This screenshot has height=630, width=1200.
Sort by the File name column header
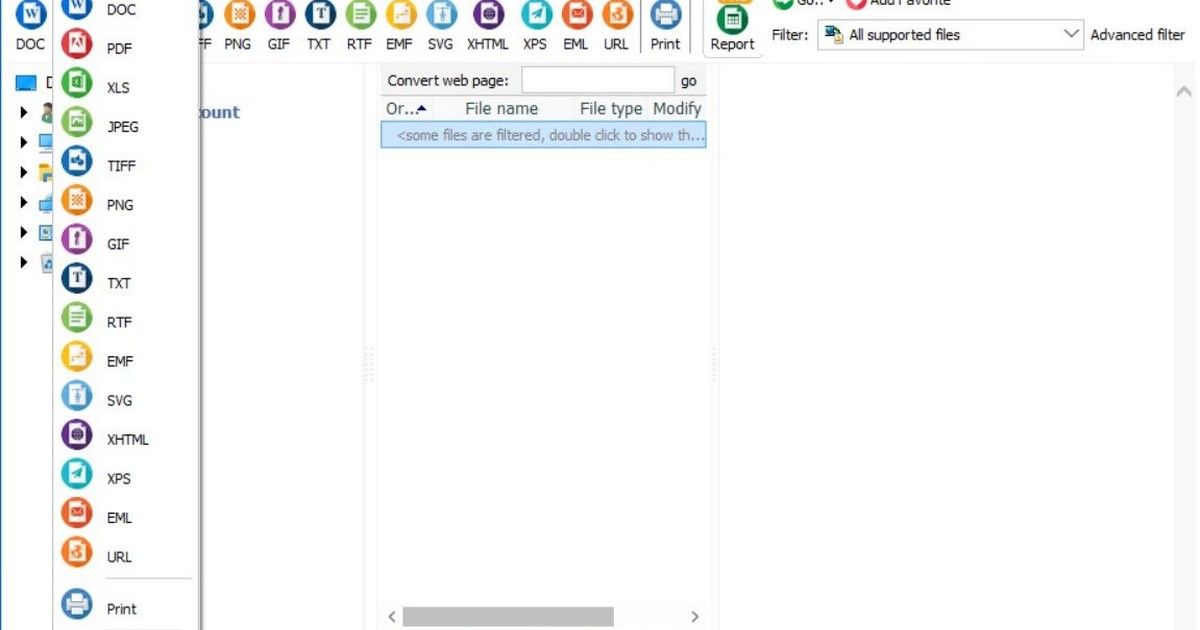pyautogui.click(x=502, y=108)
